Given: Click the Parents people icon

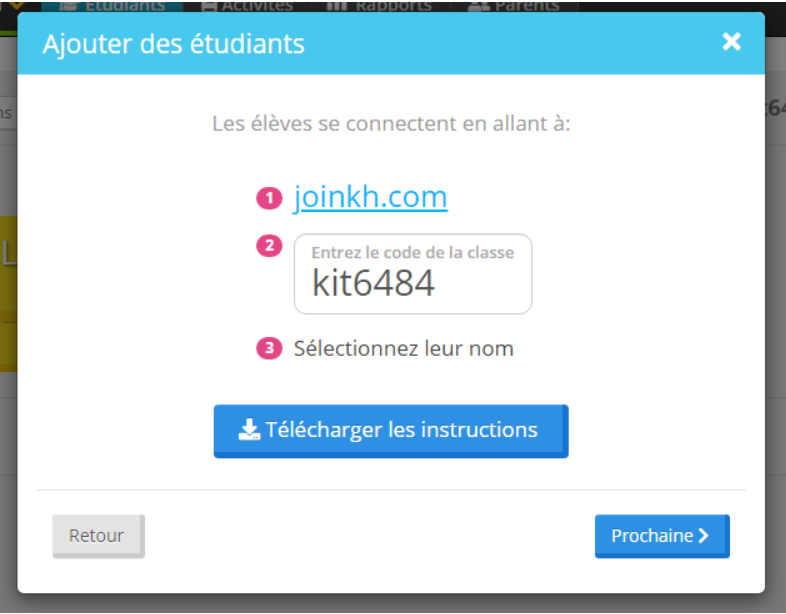Looking at the screenshot, I should [478, 6].
